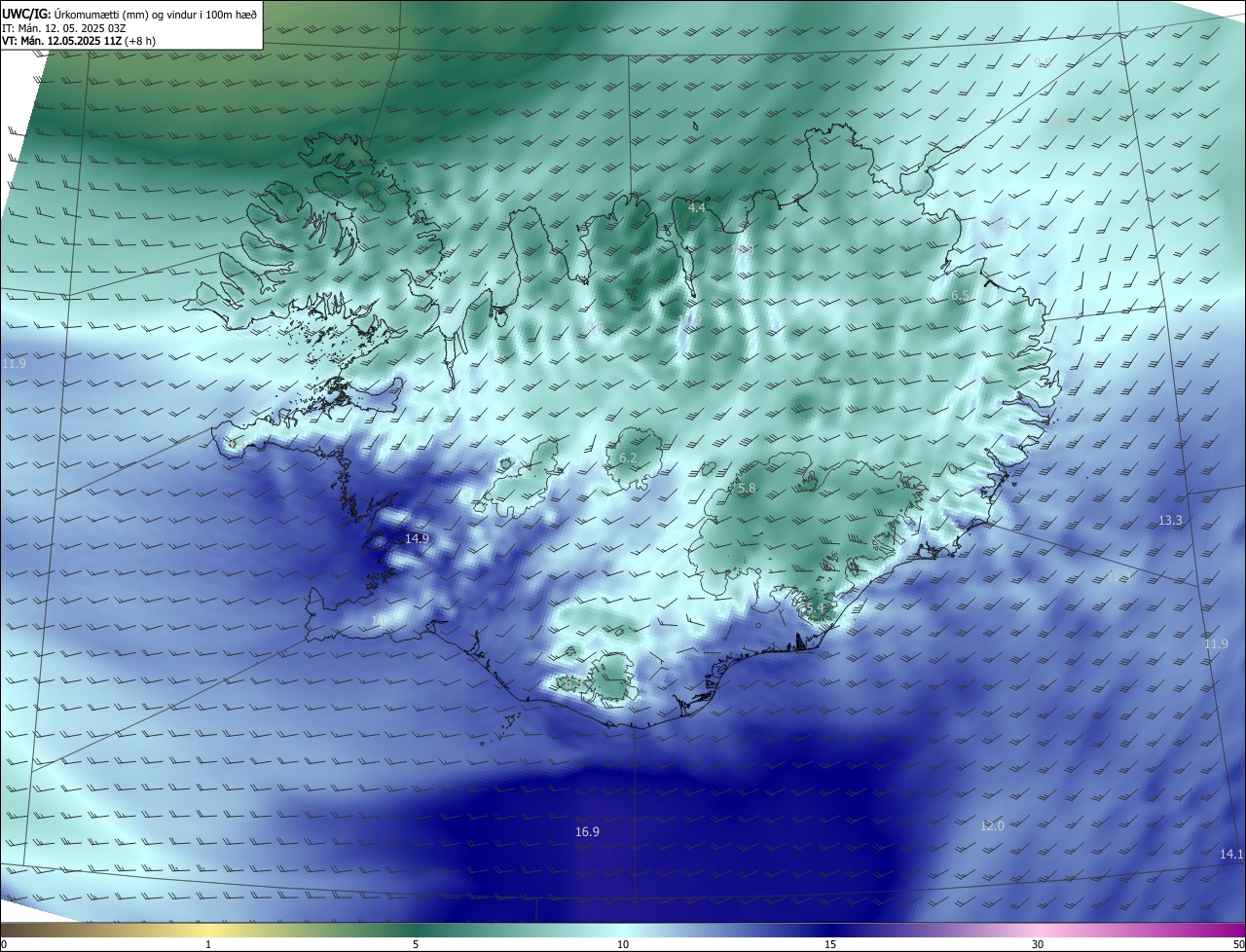The height and width of the screenshot is (952, 1246).
Task: Click the colorbar tick label 15
Action: tap(830, 944)
